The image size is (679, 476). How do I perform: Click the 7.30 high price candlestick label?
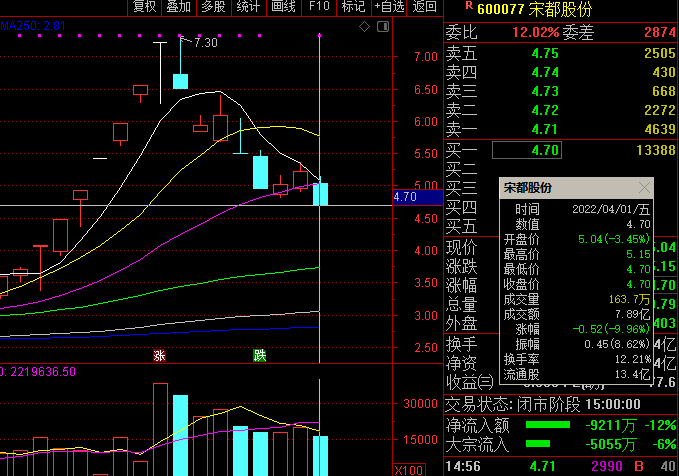click(205, 43)
